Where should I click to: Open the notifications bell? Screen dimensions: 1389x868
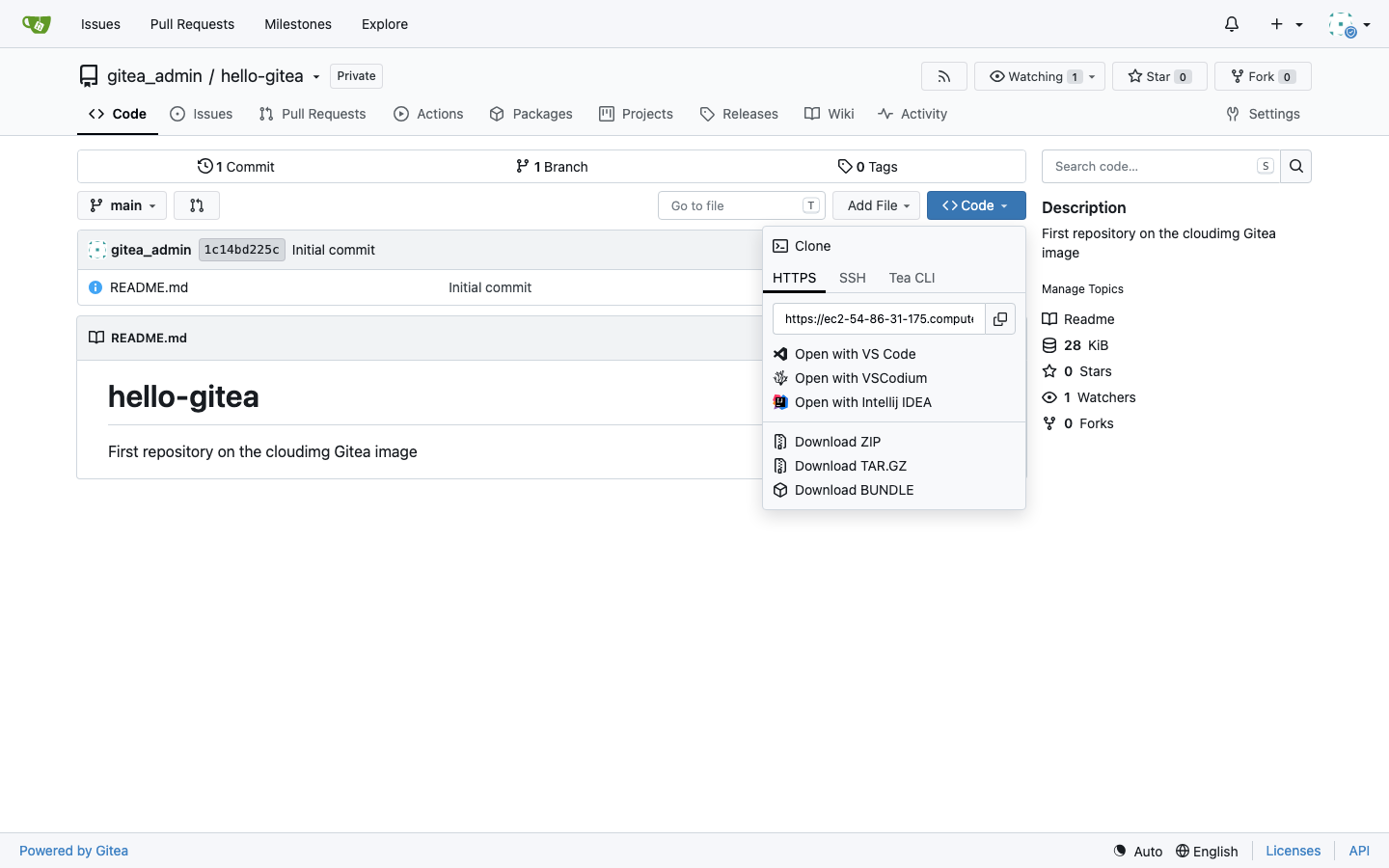(x=1232, y=24)
